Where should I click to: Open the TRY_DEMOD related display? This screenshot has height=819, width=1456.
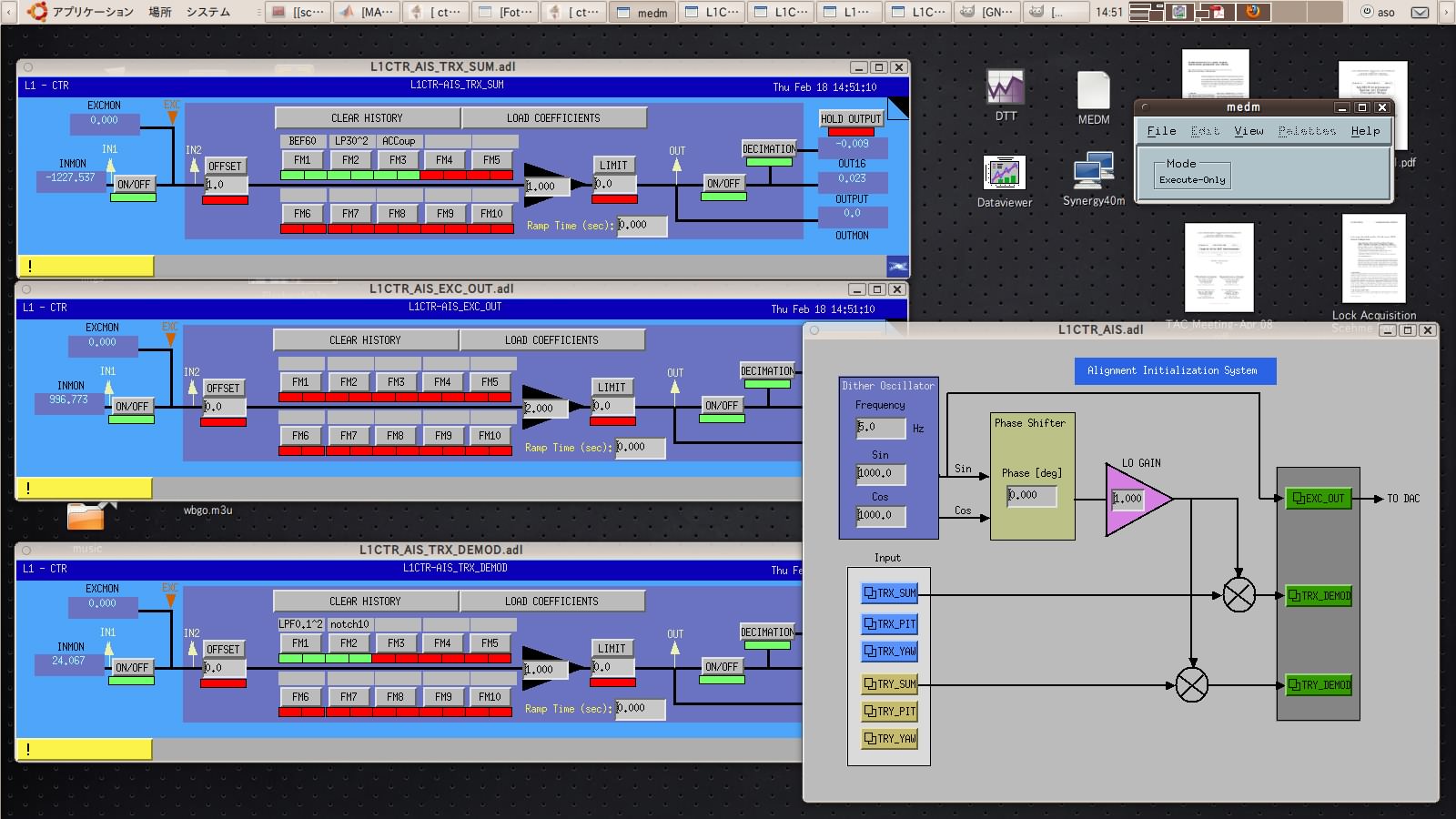1319,685
